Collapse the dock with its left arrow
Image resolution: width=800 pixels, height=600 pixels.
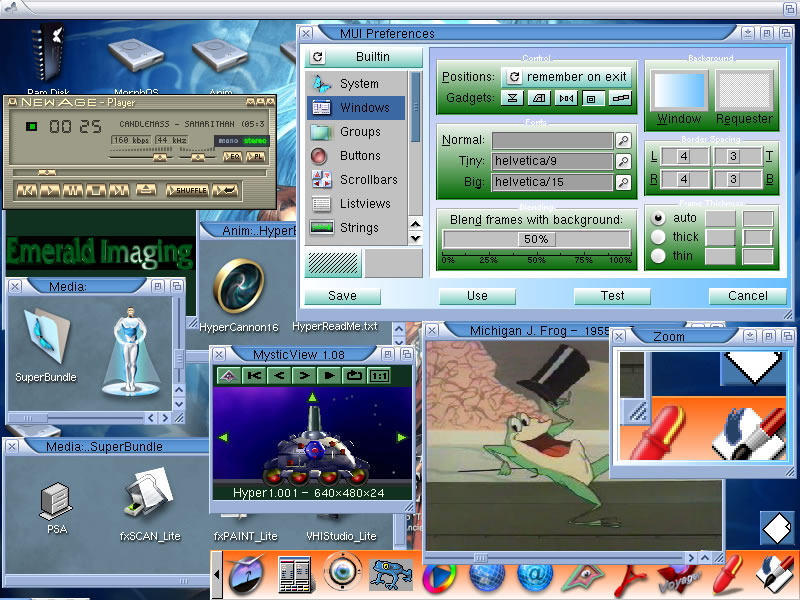coord(216,574)
